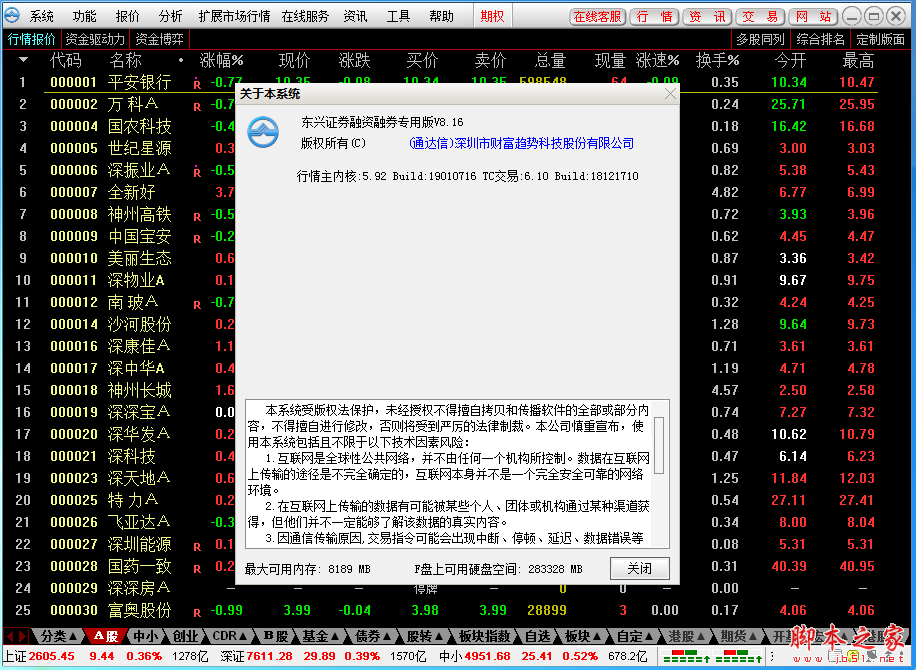Select the 自选 tab

point(537,636)
